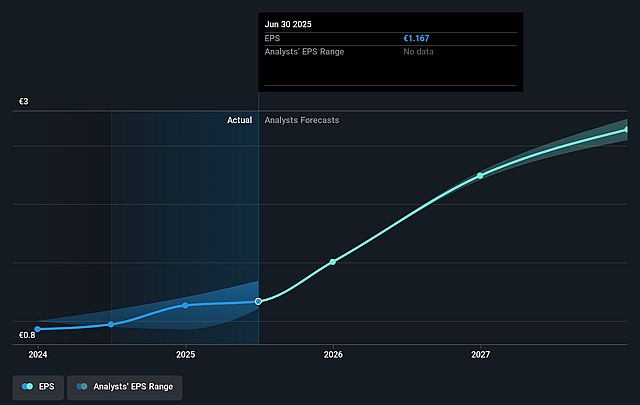The width and height of the screenshot is (640, 405).
Task: Click the 2027 x-axis label
Action: tap(480, 355)
